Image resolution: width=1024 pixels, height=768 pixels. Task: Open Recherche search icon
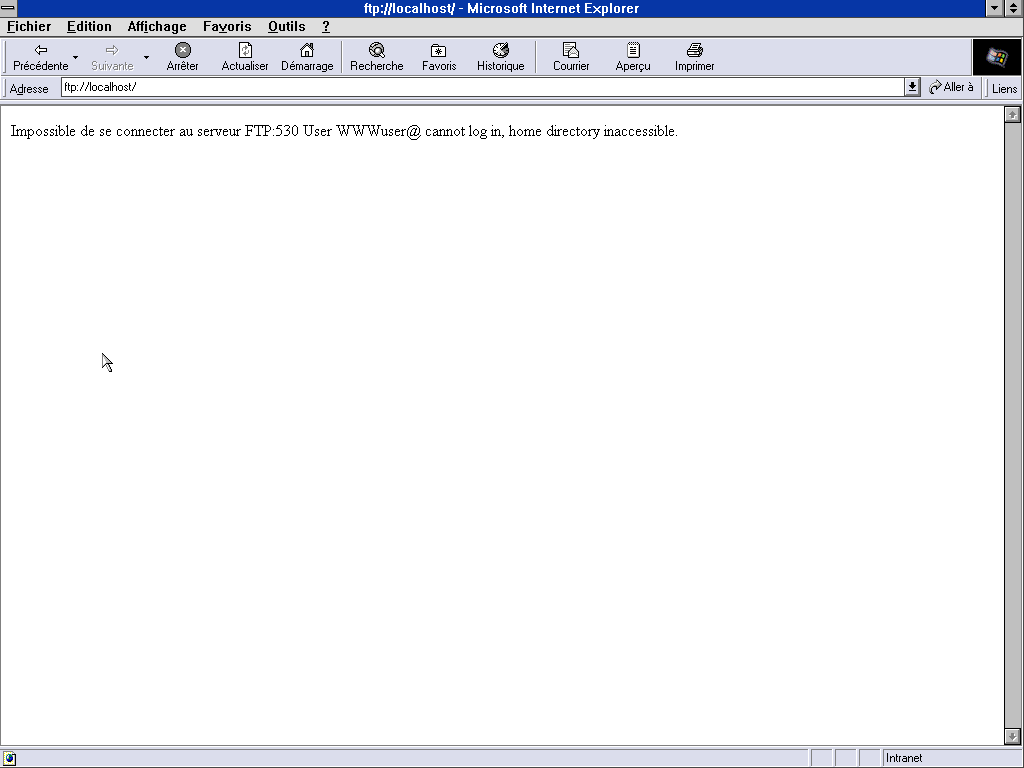(x=377, y=50)
